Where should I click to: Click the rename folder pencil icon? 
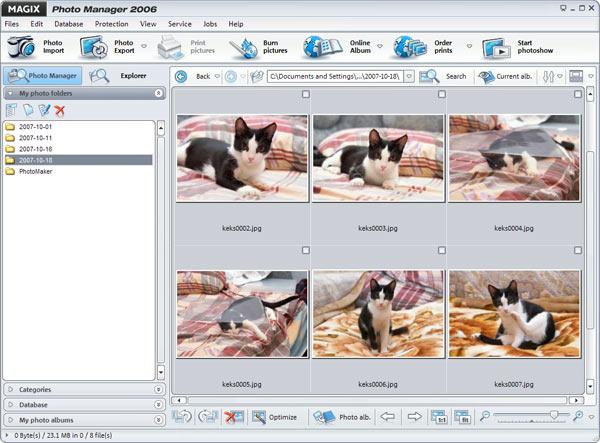[44, 110]
